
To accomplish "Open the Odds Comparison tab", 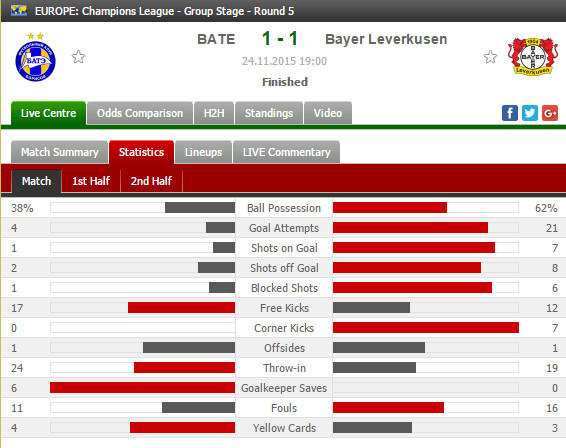I will (x=140, y=113).
